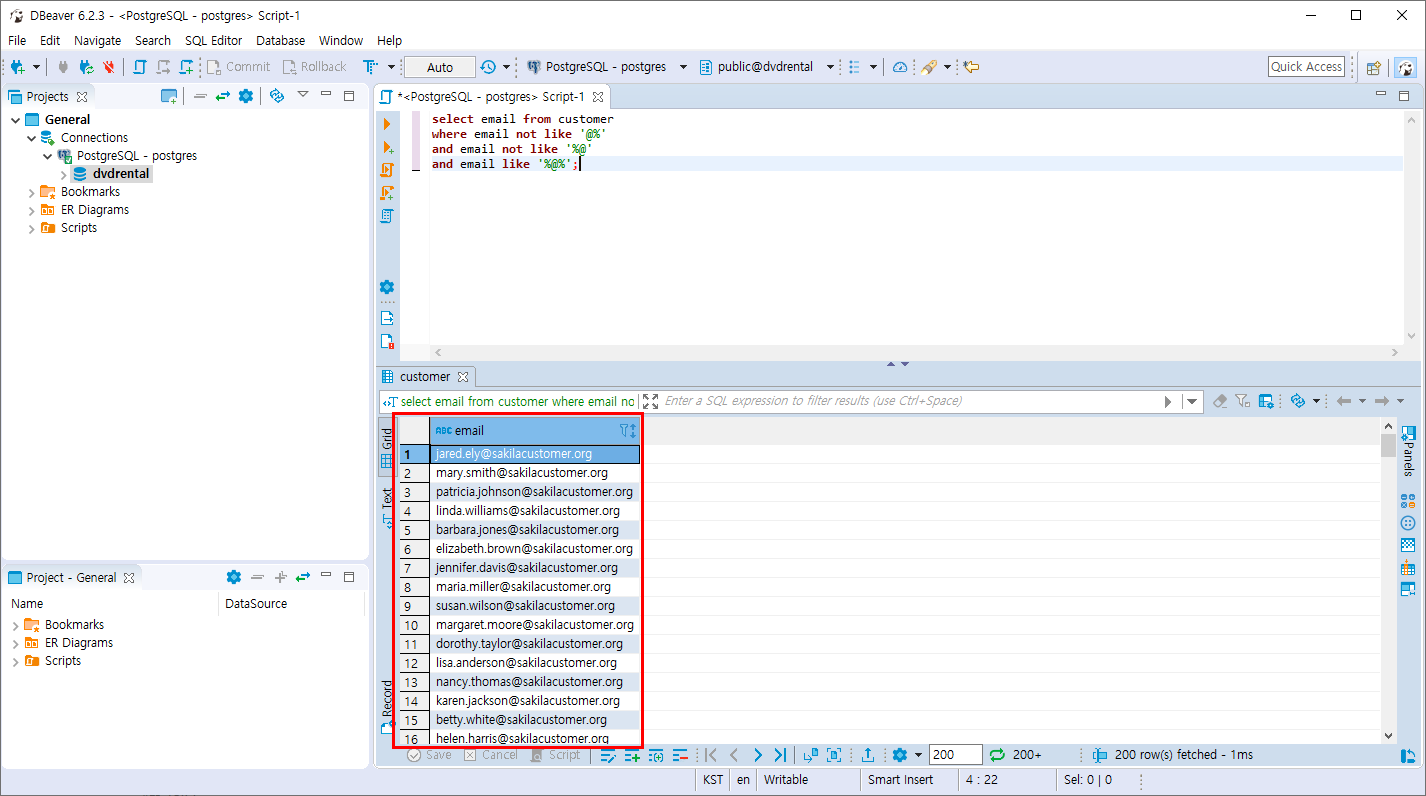Select the customer results tab
Viewport: 1426px width, 796px height.
click(x=425, y=377)
